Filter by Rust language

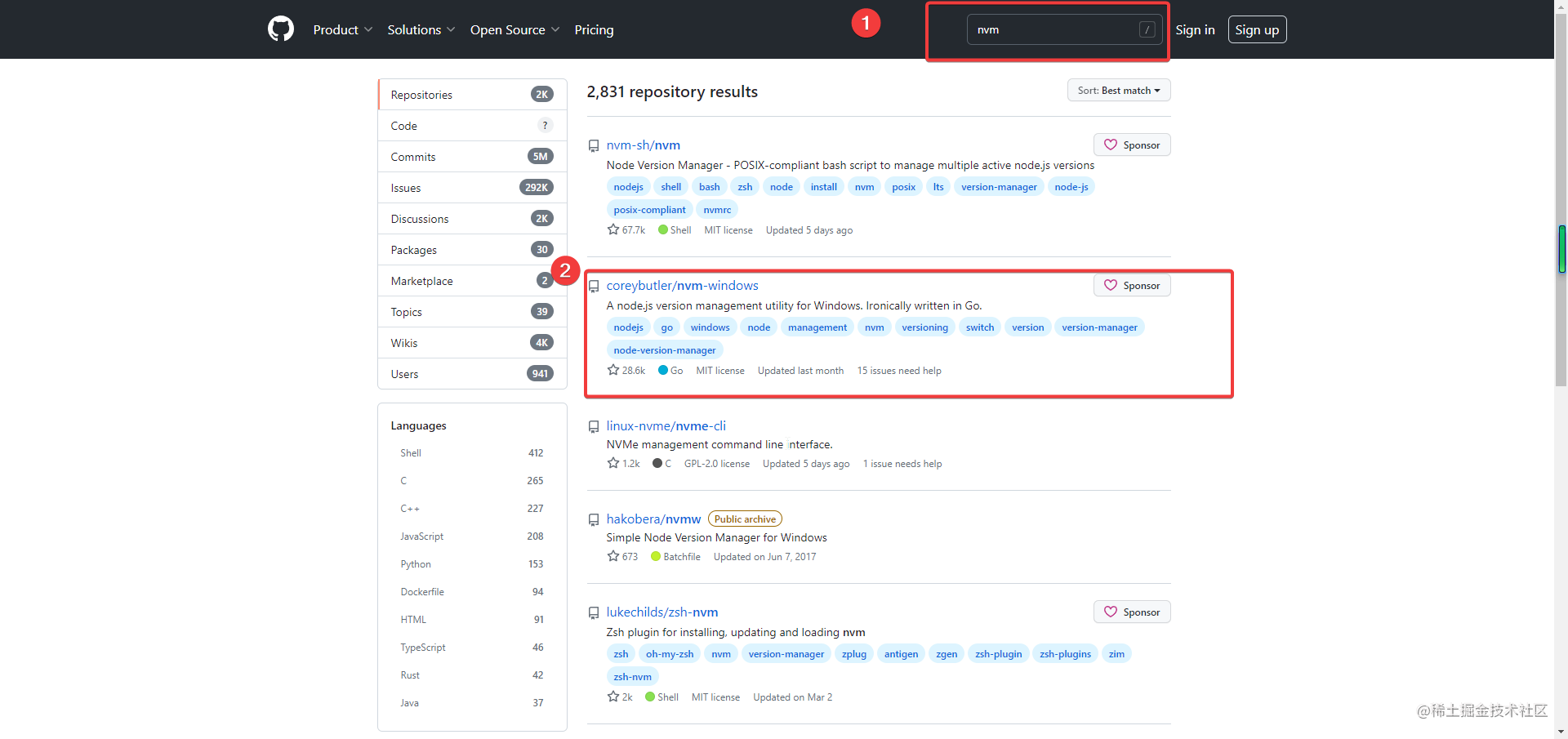(472, 675)
